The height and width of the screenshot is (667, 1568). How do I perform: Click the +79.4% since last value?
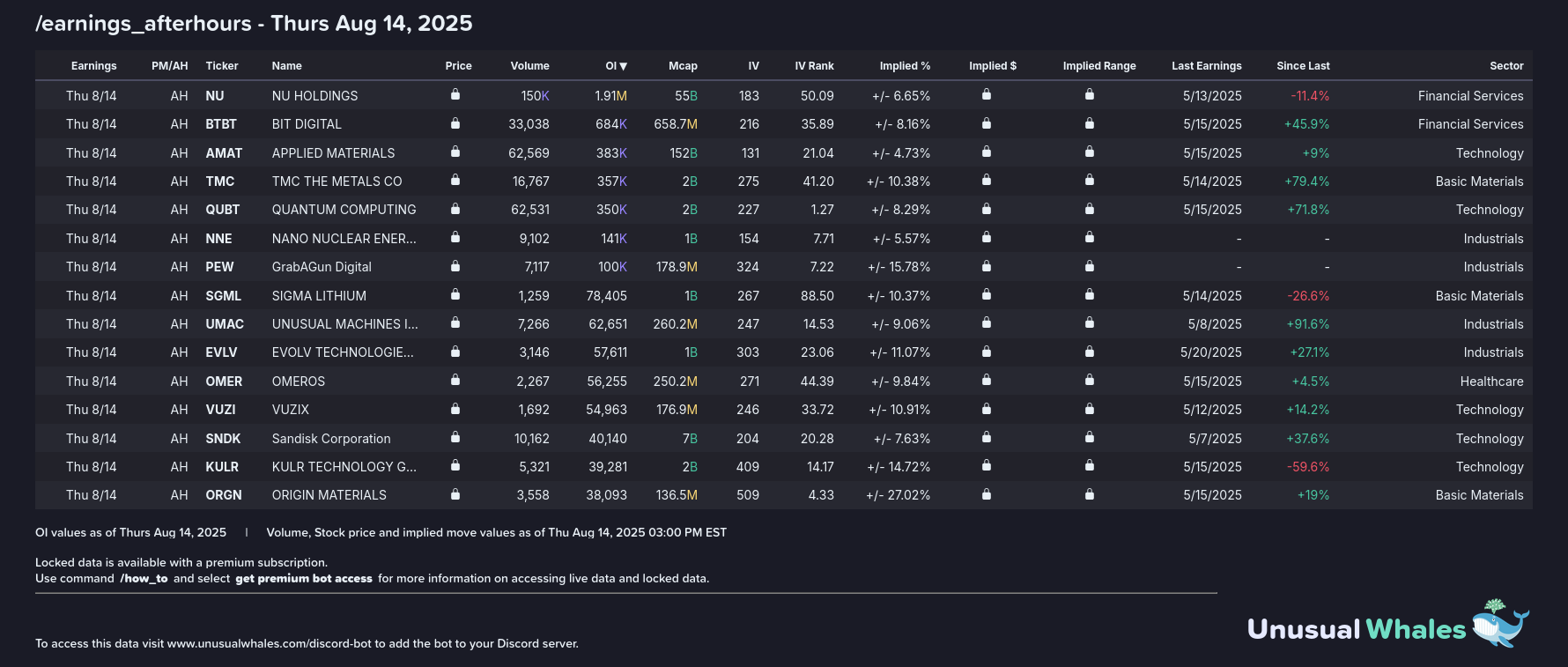1307,182
